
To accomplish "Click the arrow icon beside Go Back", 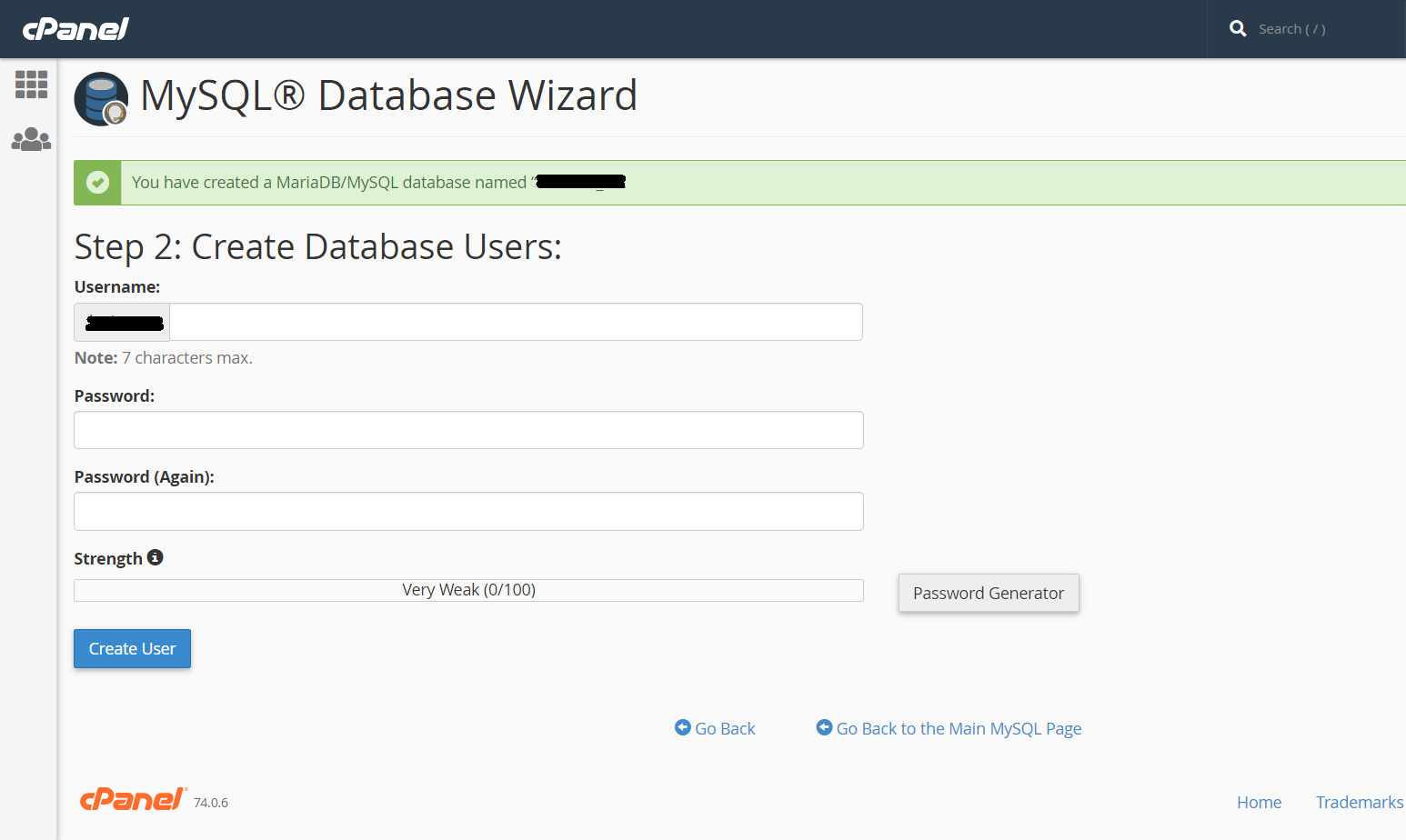I will pyautogui.click(x=682, y=727).
